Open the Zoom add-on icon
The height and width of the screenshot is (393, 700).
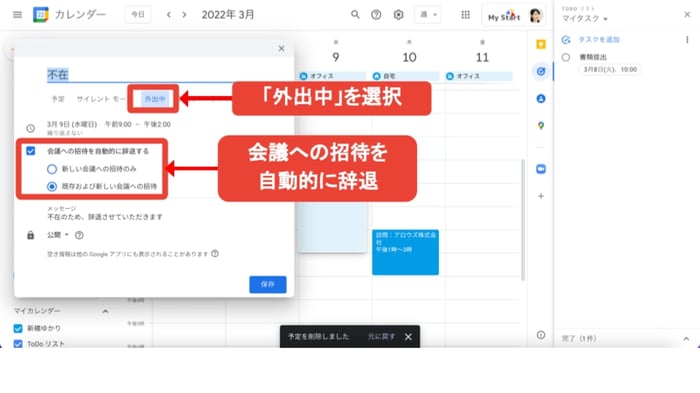point(541,169)
